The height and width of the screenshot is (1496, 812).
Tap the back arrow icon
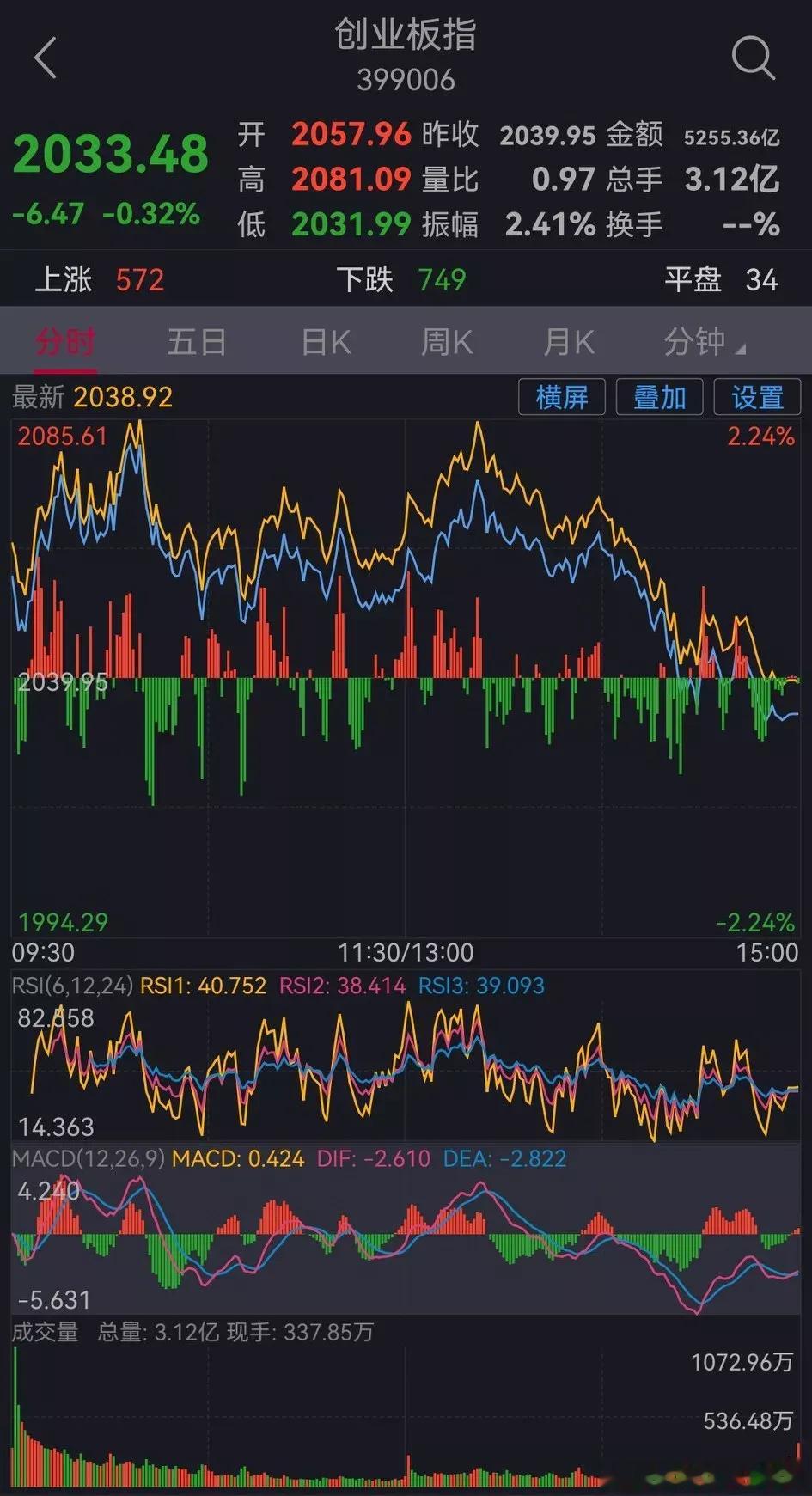click(46, 58)
